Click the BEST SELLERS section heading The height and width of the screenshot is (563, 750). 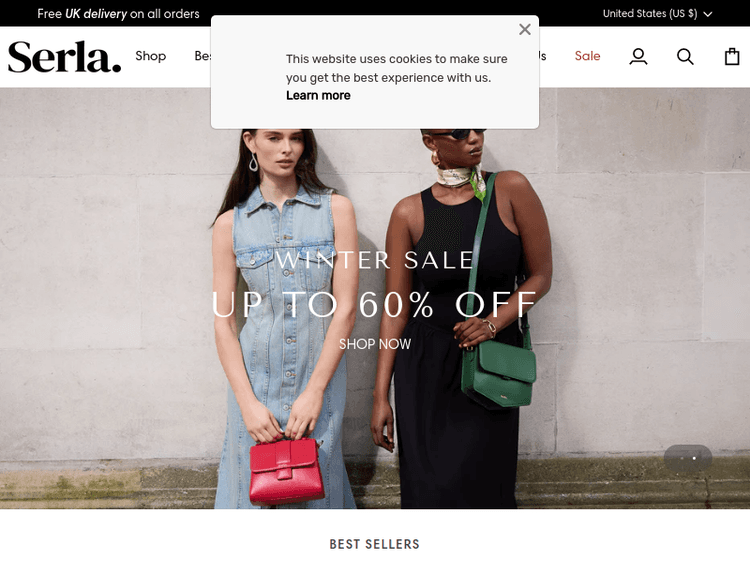[375, 544]
